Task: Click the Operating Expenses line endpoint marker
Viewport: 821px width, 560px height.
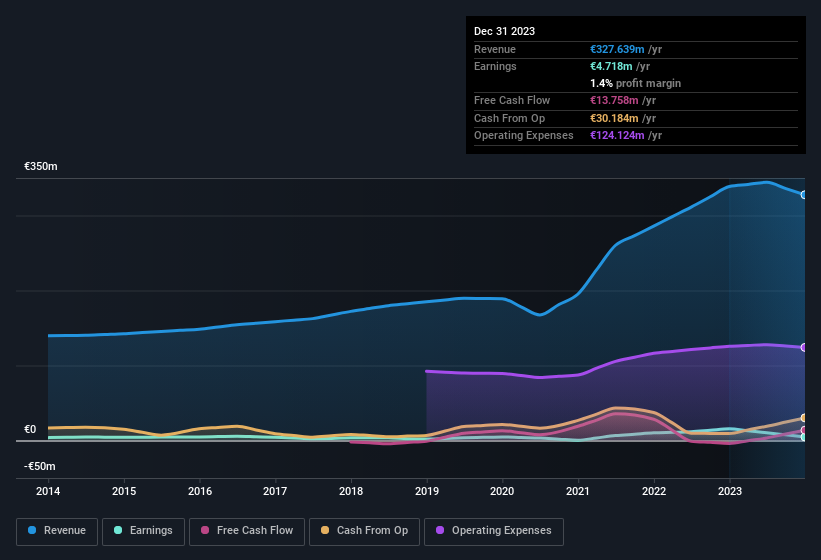Action: [804, 348]
